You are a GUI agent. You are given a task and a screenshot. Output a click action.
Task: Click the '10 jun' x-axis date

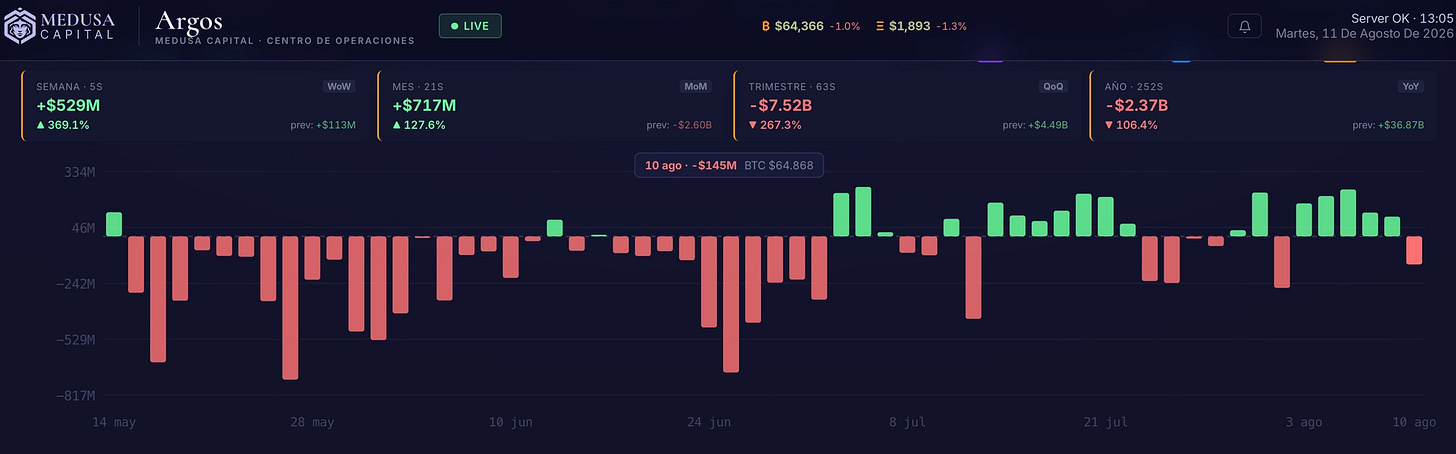coord(511,423)
